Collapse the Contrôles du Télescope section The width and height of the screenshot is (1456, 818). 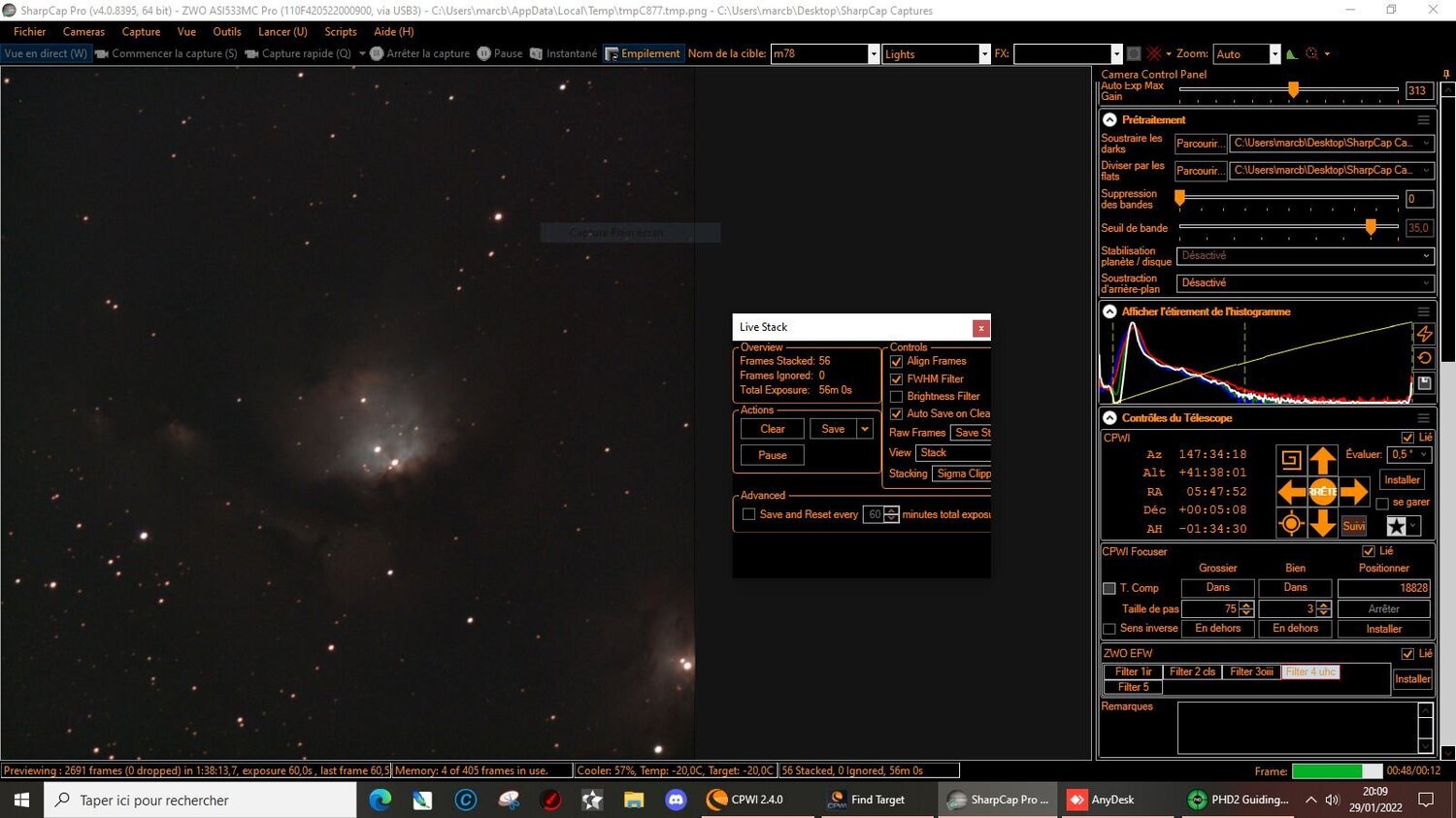point(1109,418)
